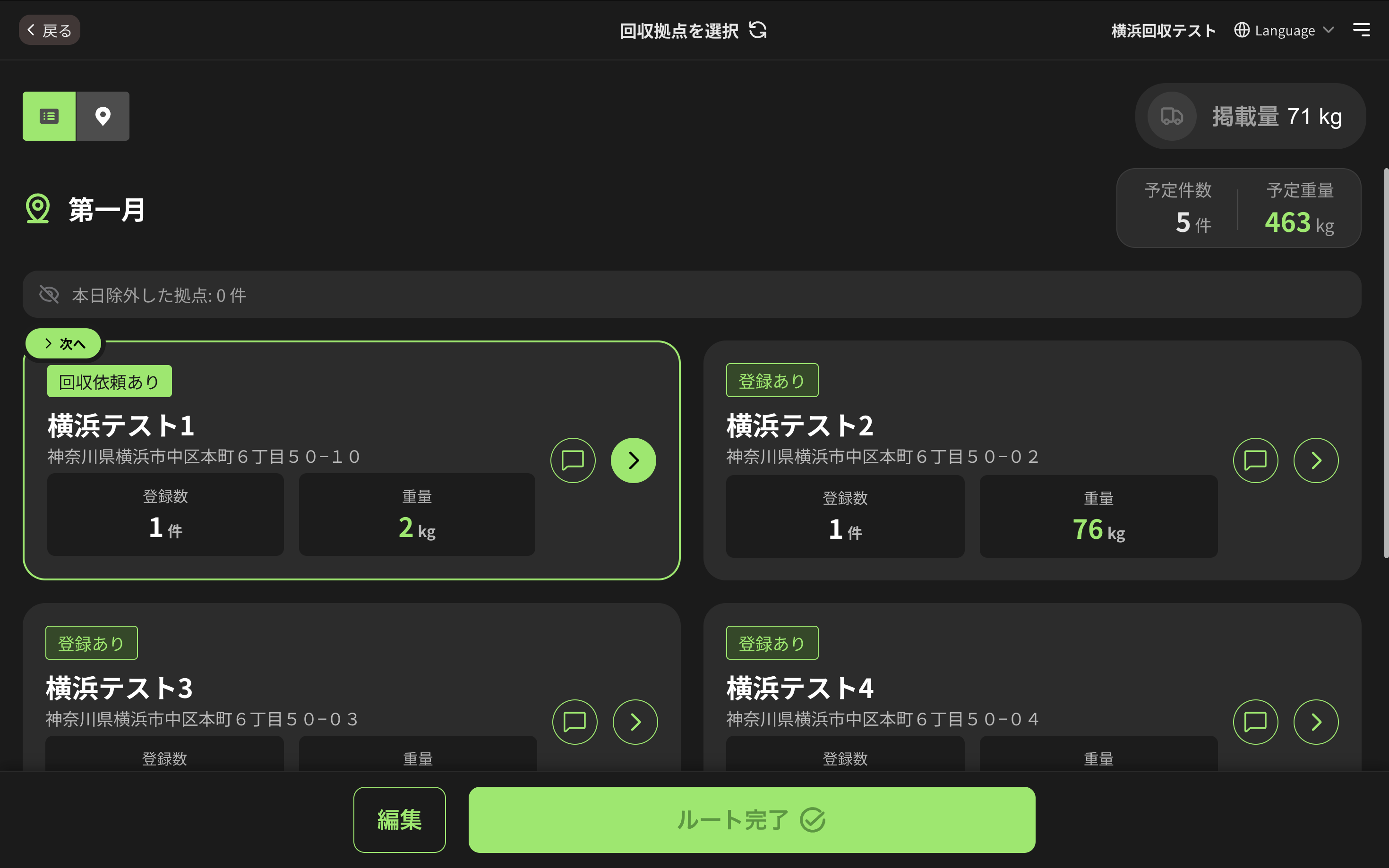
Task: Click the 横浜回収テスト account label
Action: 1163,30
